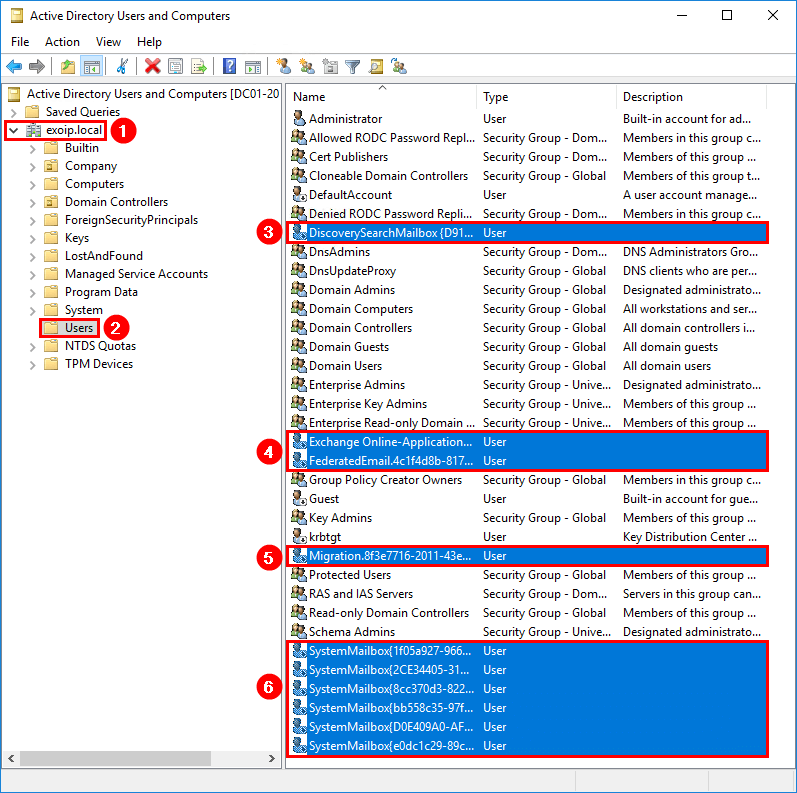This screenshot has width=797, height=793.
Task: Sort by the Name column header
Action: click(381, 97)
